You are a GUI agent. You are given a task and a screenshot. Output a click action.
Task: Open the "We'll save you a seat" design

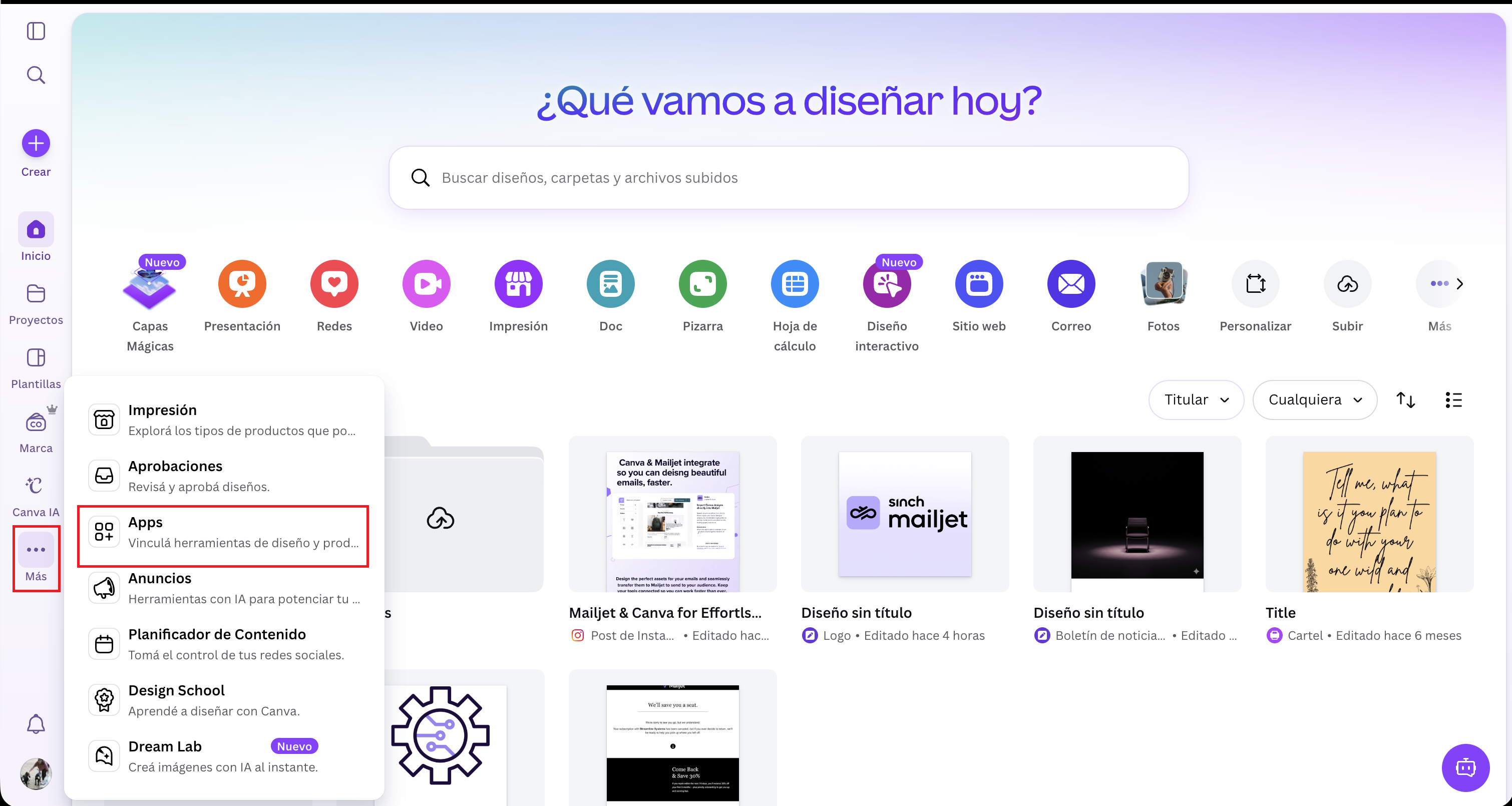pos(673,737)
